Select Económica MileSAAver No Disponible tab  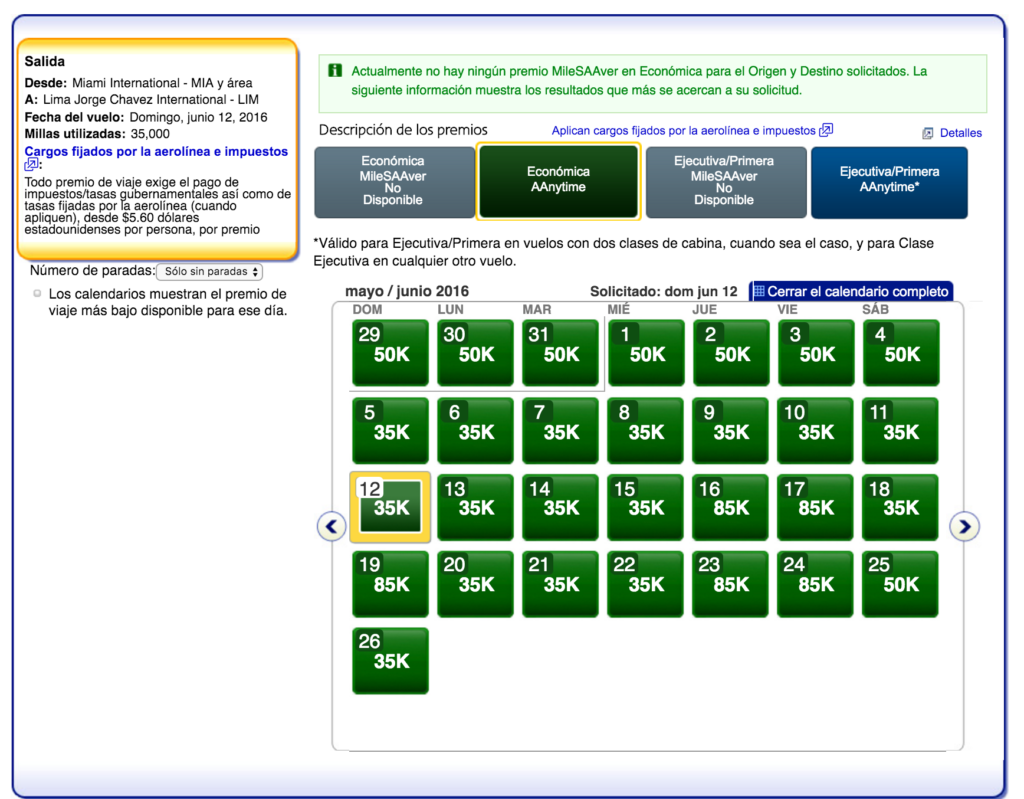tap(394, 182)
